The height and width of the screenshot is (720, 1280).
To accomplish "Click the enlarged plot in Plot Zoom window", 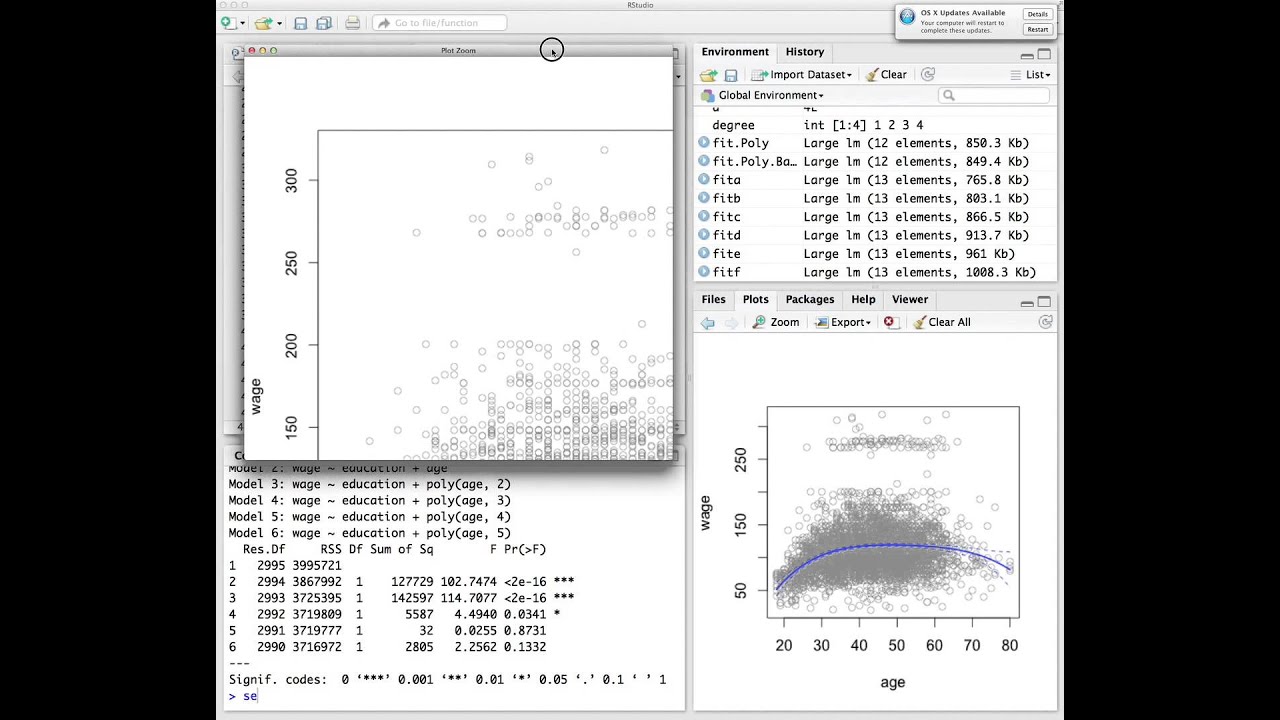I will pos(459,258).
